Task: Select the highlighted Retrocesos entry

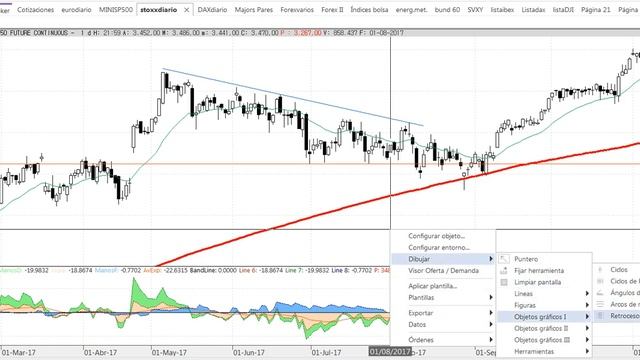Action: tap(617, 316)
